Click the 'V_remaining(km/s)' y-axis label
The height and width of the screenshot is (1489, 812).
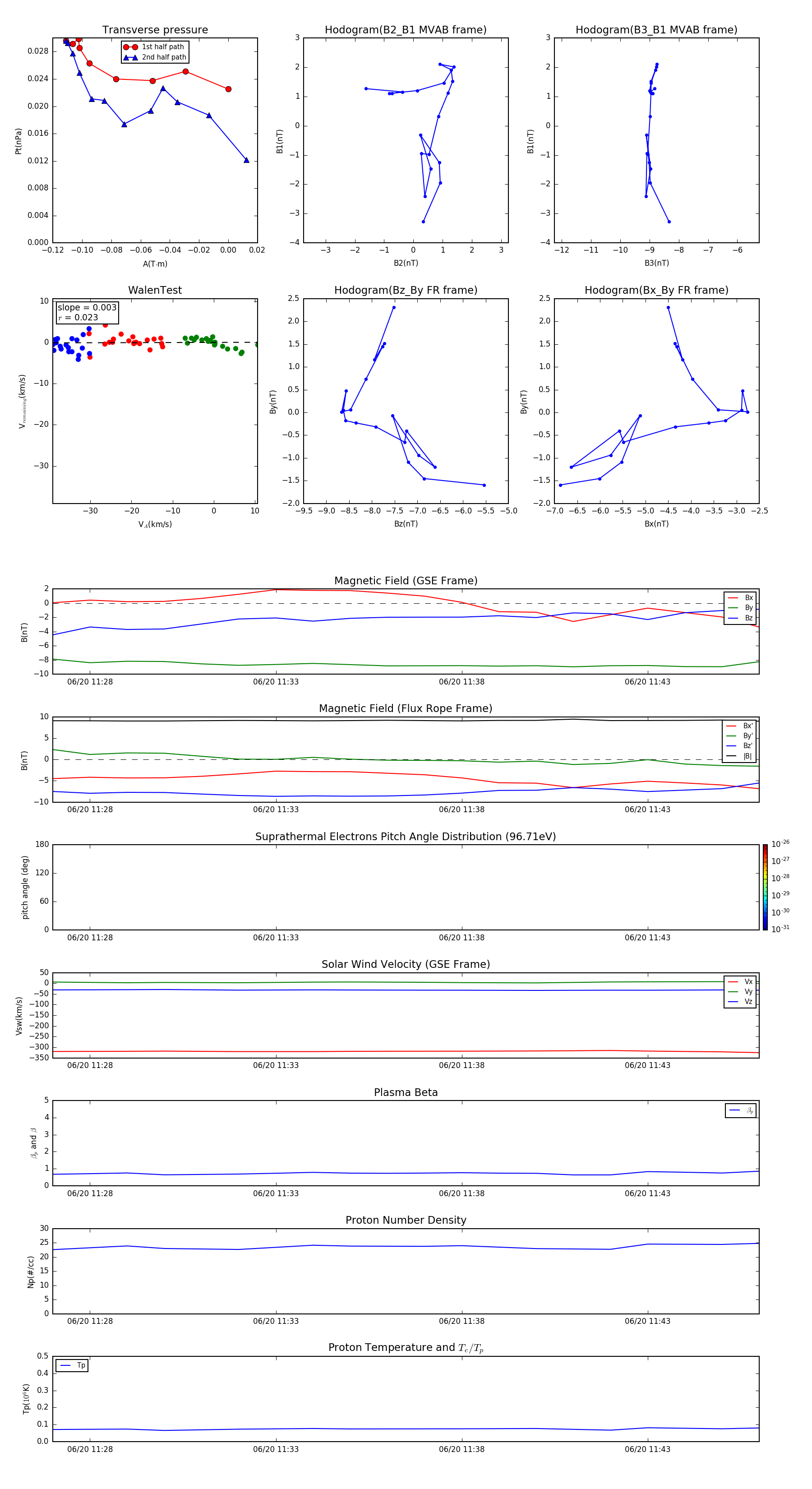coord(22,401)
